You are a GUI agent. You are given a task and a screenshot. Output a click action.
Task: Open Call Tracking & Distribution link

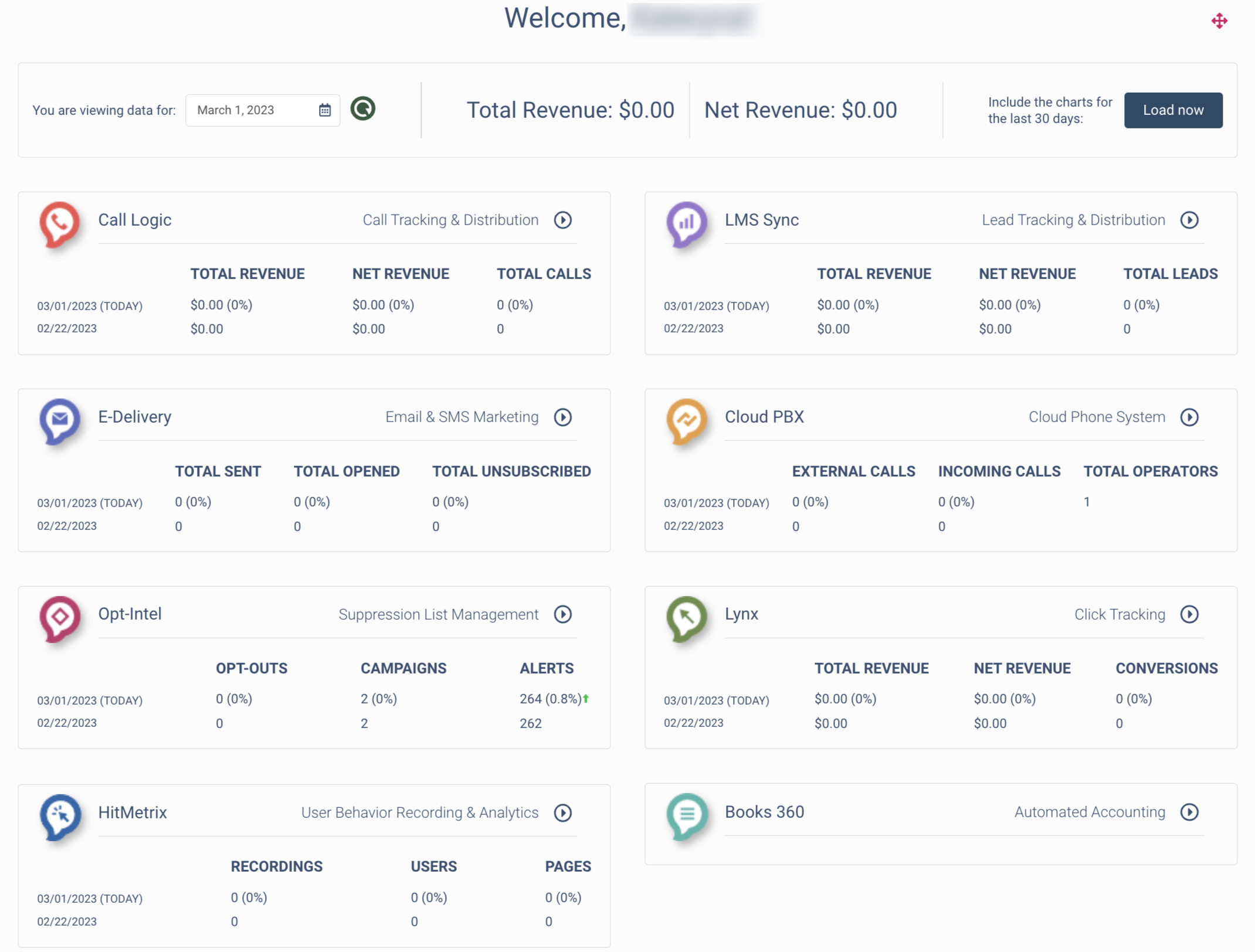pyautogui.click(x=450, y=220)
